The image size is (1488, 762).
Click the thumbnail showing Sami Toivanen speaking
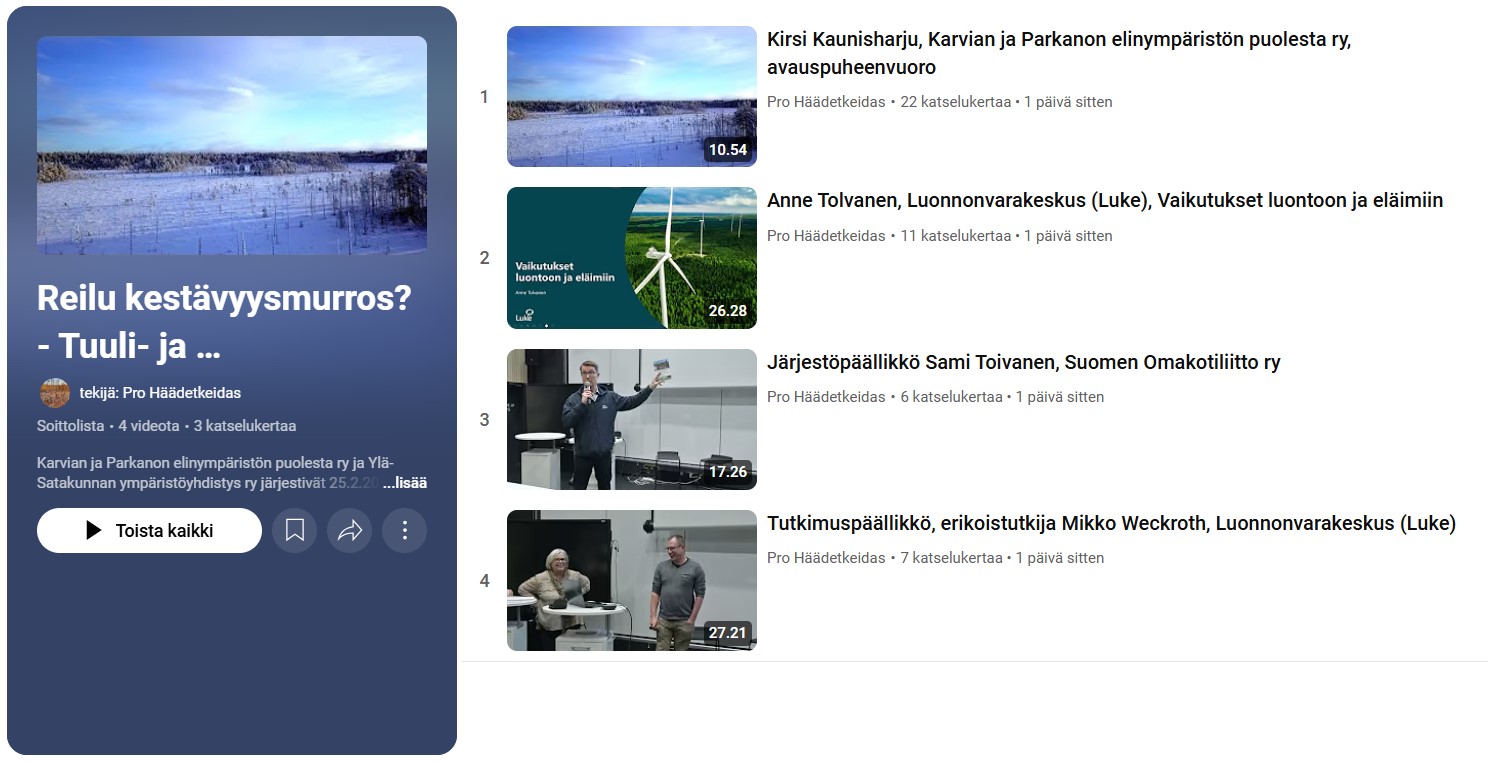(x=632, y=419)
